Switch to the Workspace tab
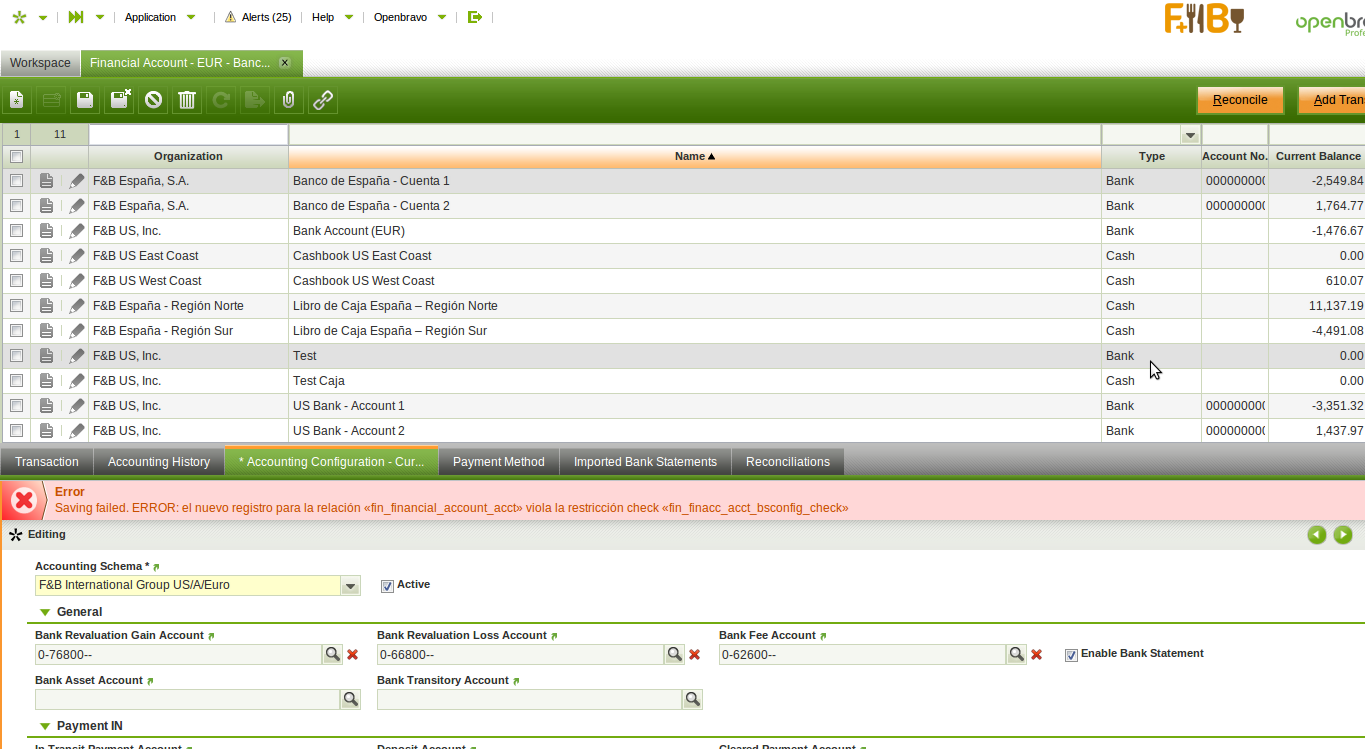 (x=40, y=63)
